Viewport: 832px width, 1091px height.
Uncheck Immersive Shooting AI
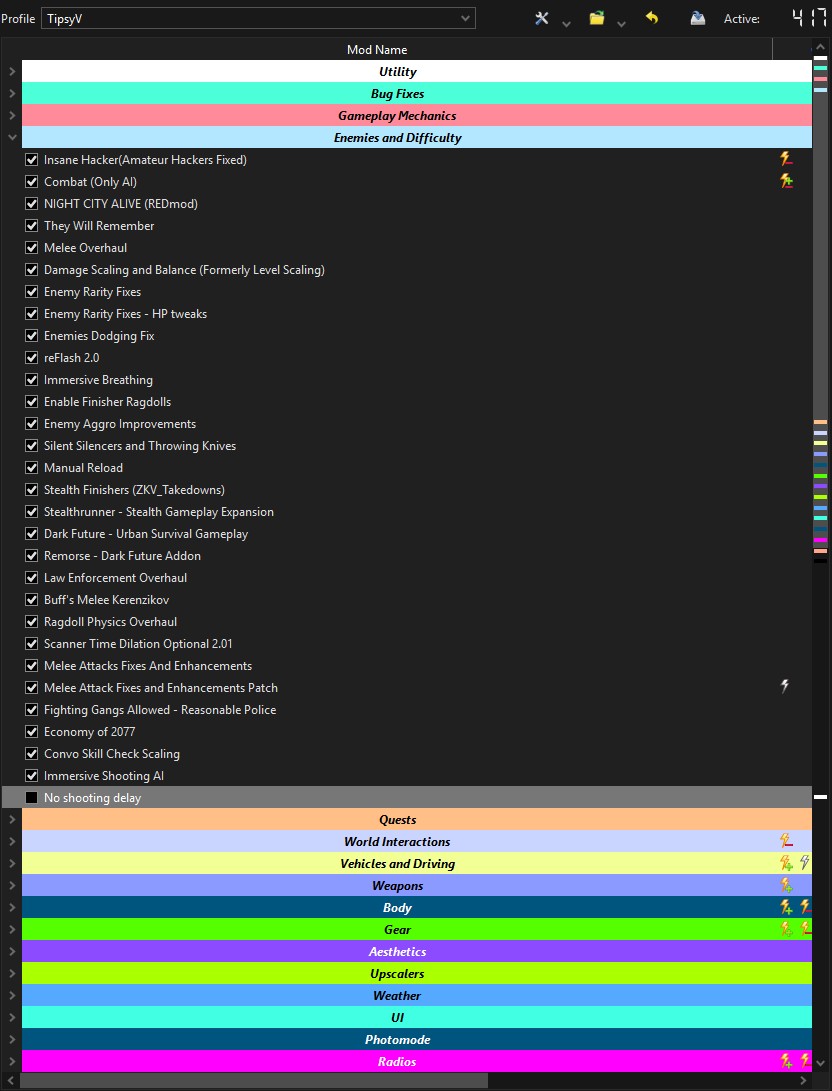click(31, 776)
